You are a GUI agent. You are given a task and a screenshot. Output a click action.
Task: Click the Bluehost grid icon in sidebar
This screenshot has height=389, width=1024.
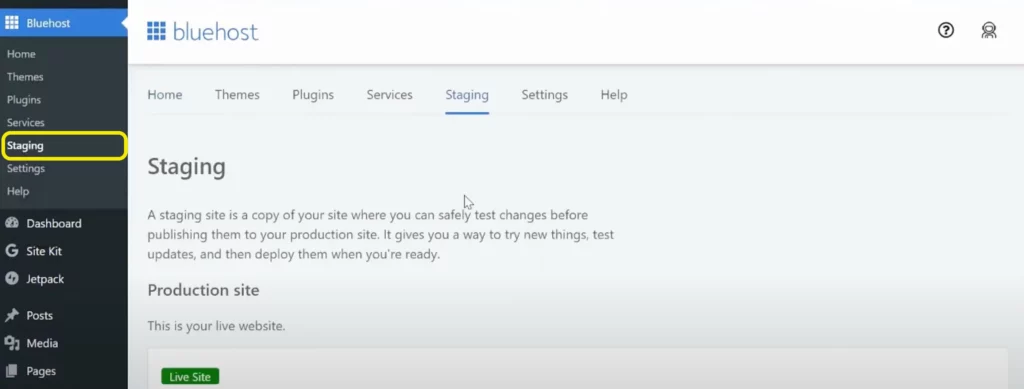12,23
